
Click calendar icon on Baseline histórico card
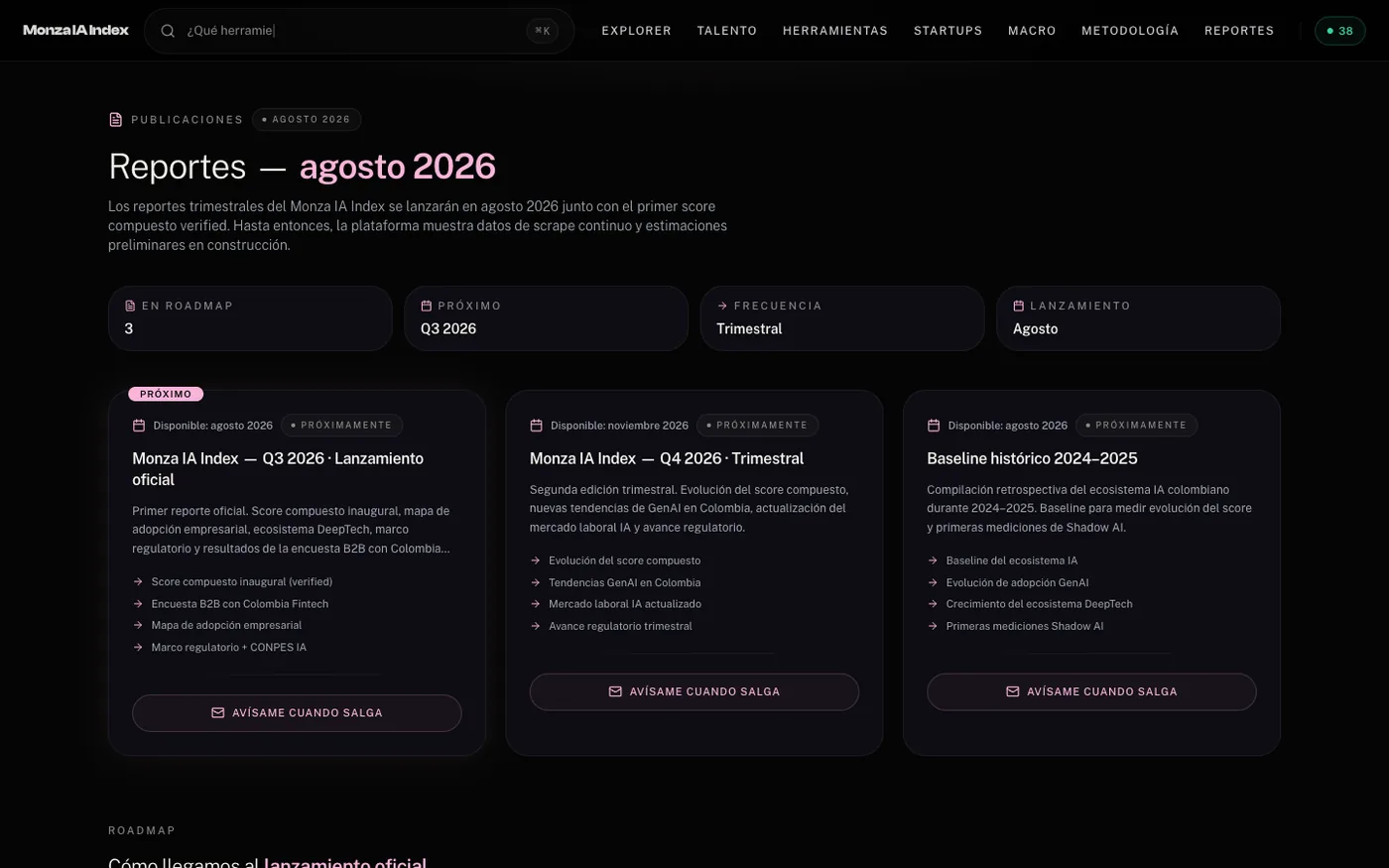[934, 426]
